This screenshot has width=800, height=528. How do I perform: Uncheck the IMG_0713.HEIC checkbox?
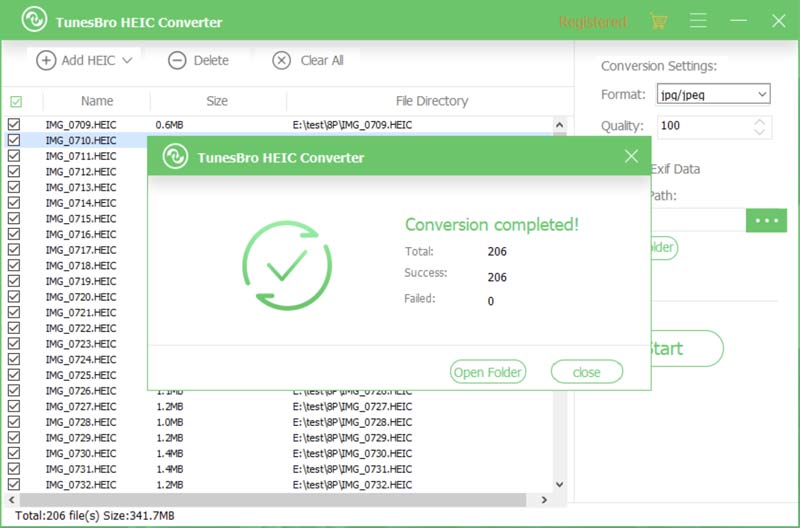point(14,187)
